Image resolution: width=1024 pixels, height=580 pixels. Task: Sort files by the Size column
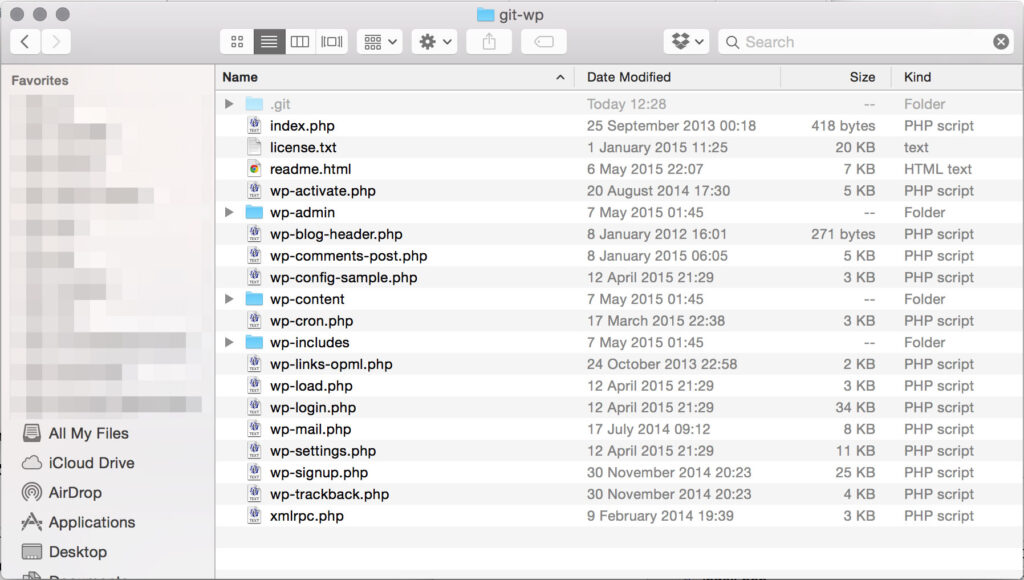tap(836, 77)
